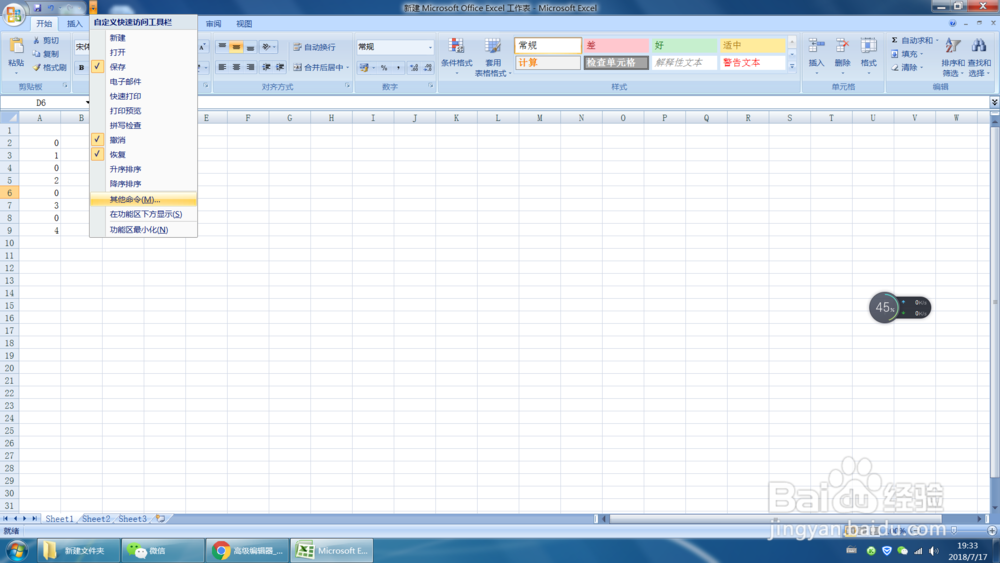
Task: Click the center text icon
Action: (236, 67)
